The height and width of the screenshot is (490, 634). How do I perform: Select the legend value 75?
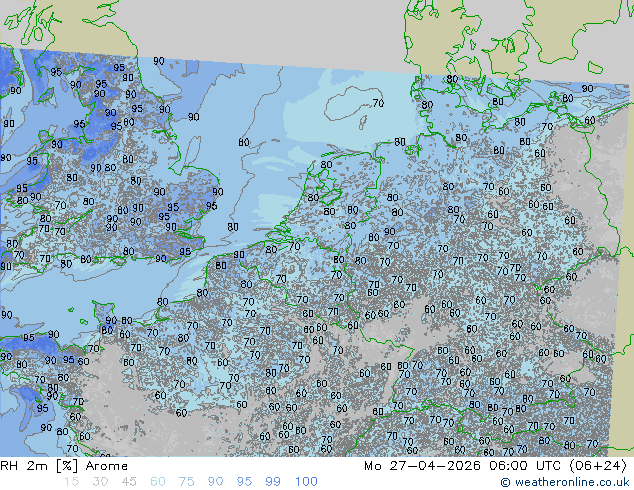pos(186,482)
